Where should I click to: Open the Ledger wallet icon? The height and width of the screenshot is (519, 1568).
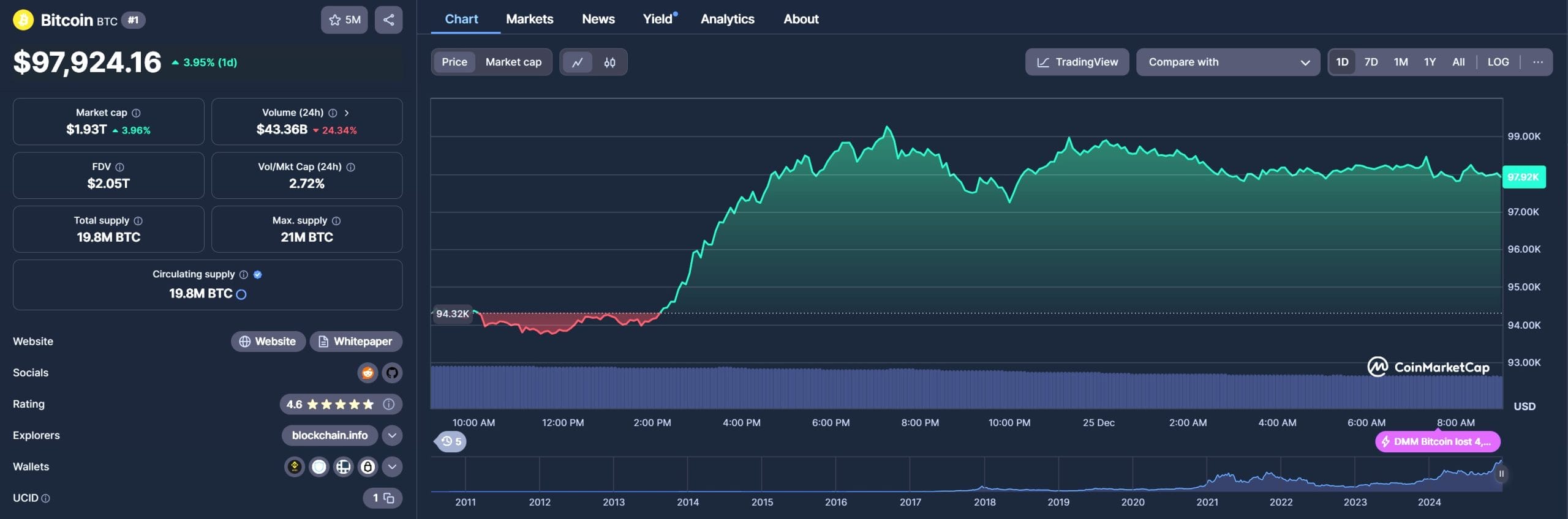pyautogui.click(x=344, y=467)
